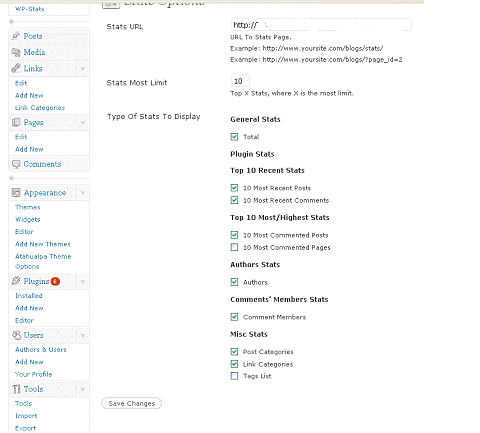Open the Users menu label
This screenshot has width=480, height=433.
(33, 335)
